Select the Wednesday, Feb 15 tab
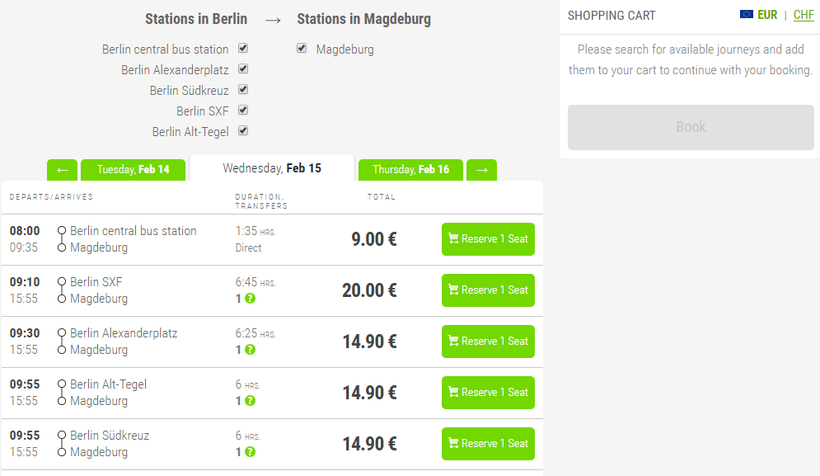The height and width of the screenshot is (476, 820). coord(272,168)
